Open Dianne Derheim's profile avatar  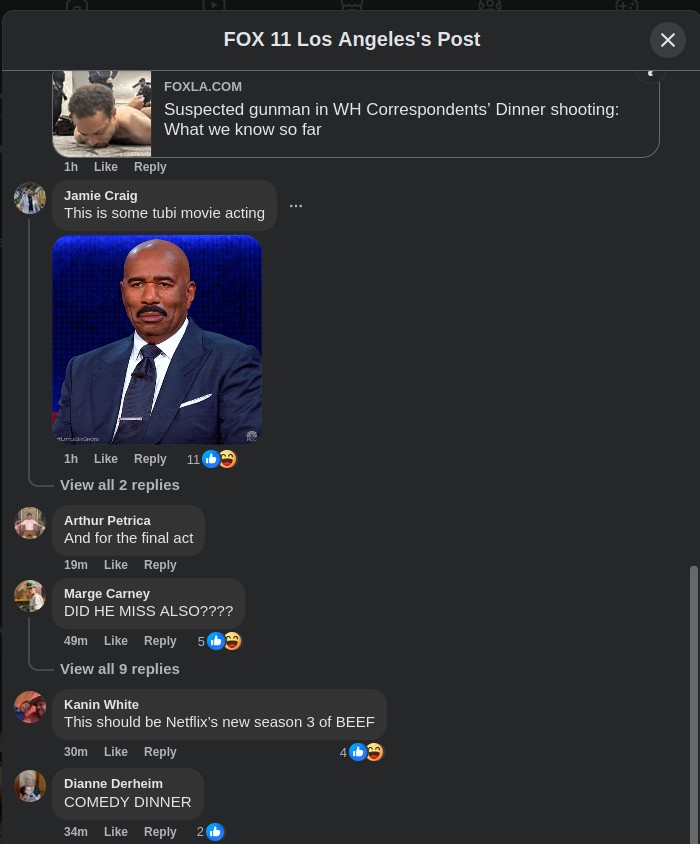(x=30, y=786)
